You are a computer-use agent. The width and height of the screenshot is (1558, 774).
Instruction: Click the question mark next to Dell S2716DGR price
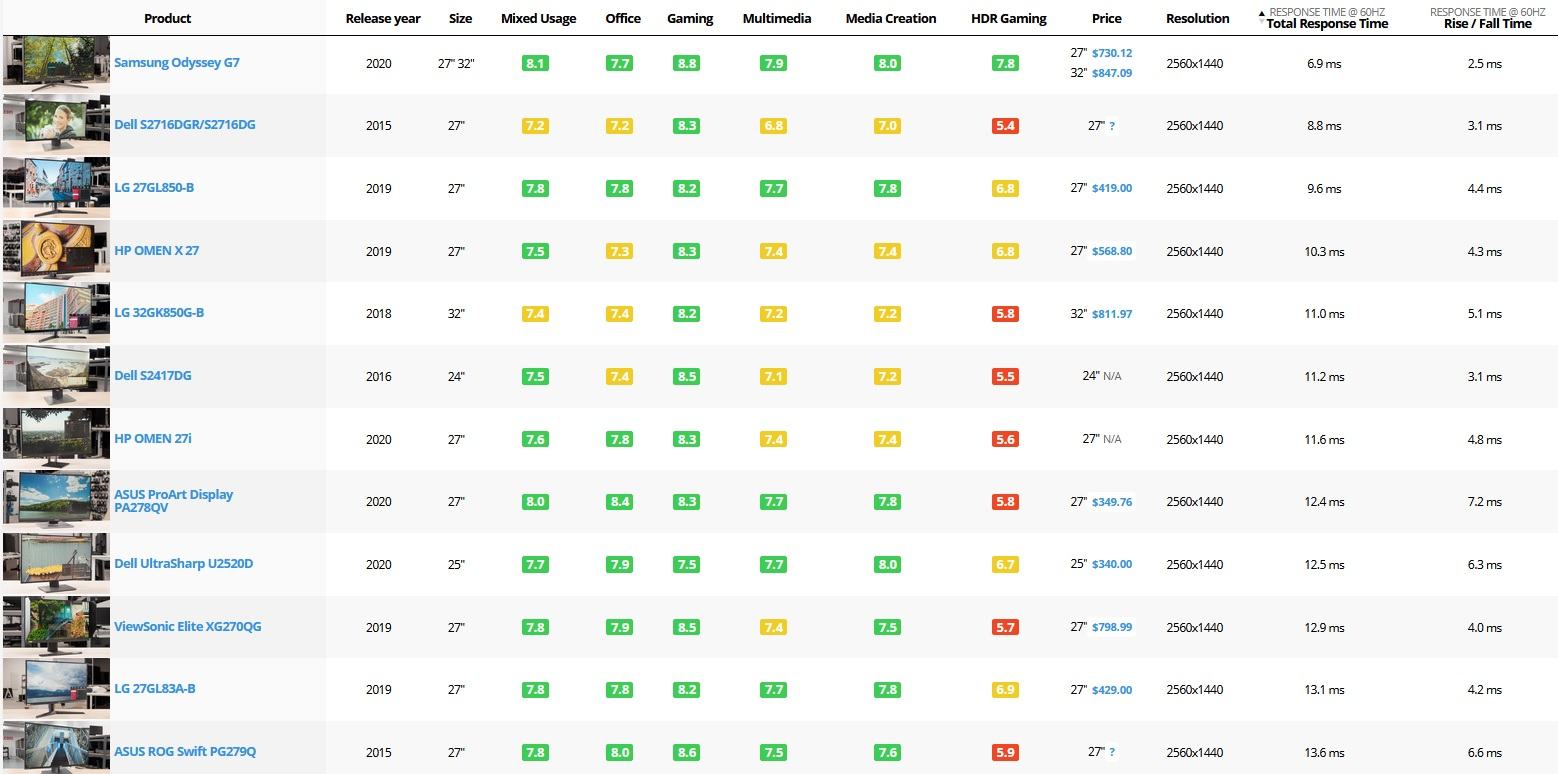point(1112,126)
